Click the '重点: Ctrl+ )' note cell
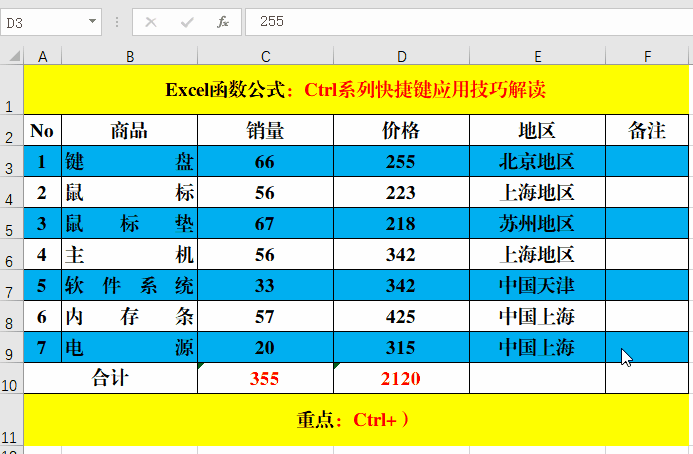The height and width of the screenshot is (454, 693). pos(356,420)
